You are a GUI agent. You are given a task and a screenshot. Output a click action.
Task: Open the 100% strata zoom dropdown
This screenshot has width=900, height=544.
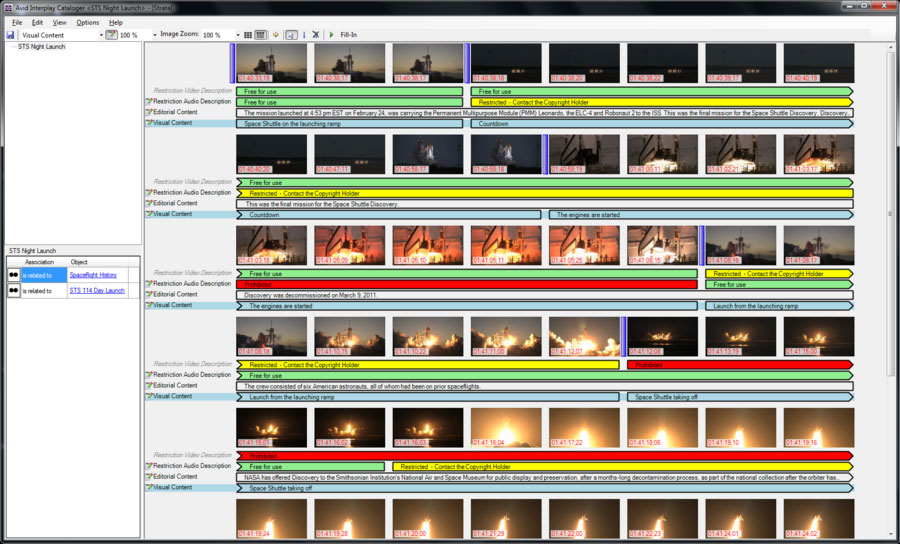[155, 35]
